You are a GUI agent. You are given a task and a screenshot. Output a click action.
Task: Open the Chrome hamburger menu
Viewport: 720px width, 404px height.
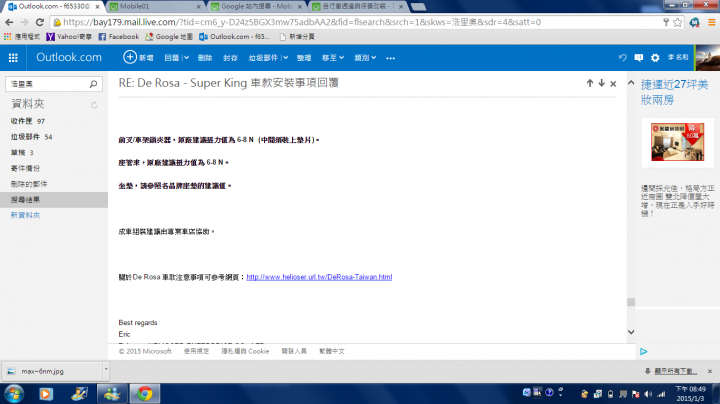[712, 22]
